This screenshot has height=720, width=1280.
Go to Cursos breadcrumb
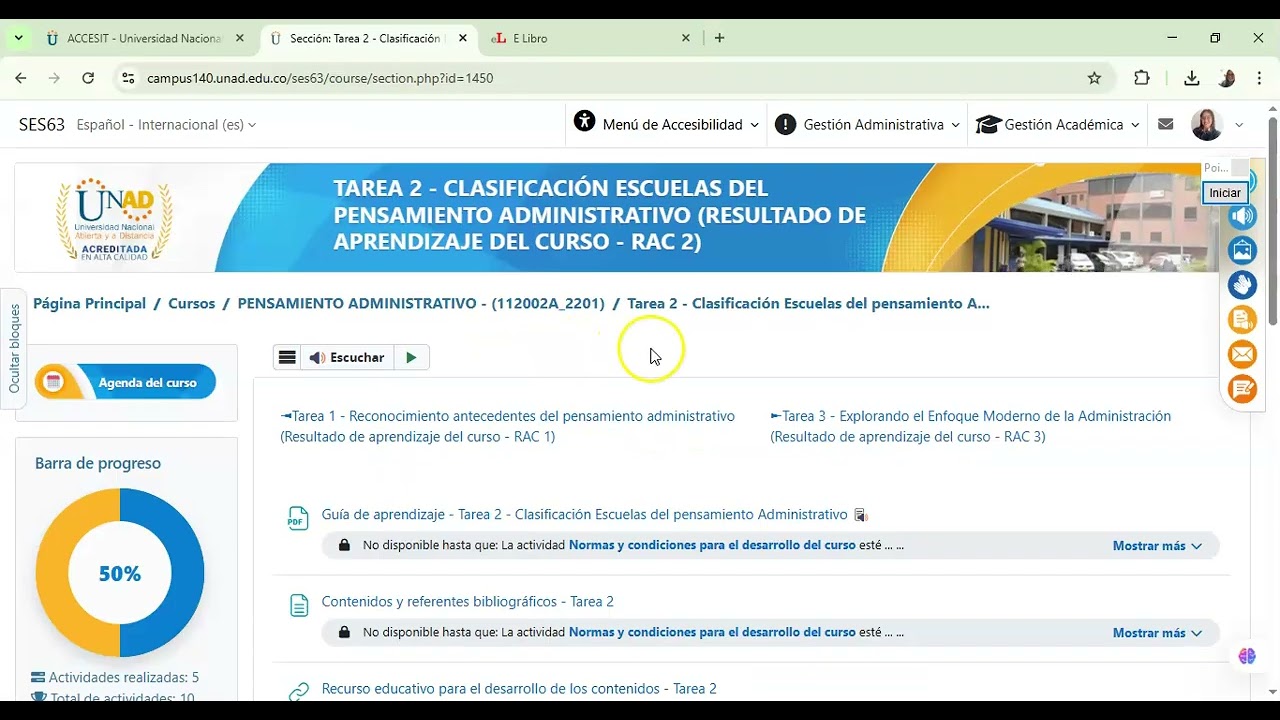coord(191,303)
